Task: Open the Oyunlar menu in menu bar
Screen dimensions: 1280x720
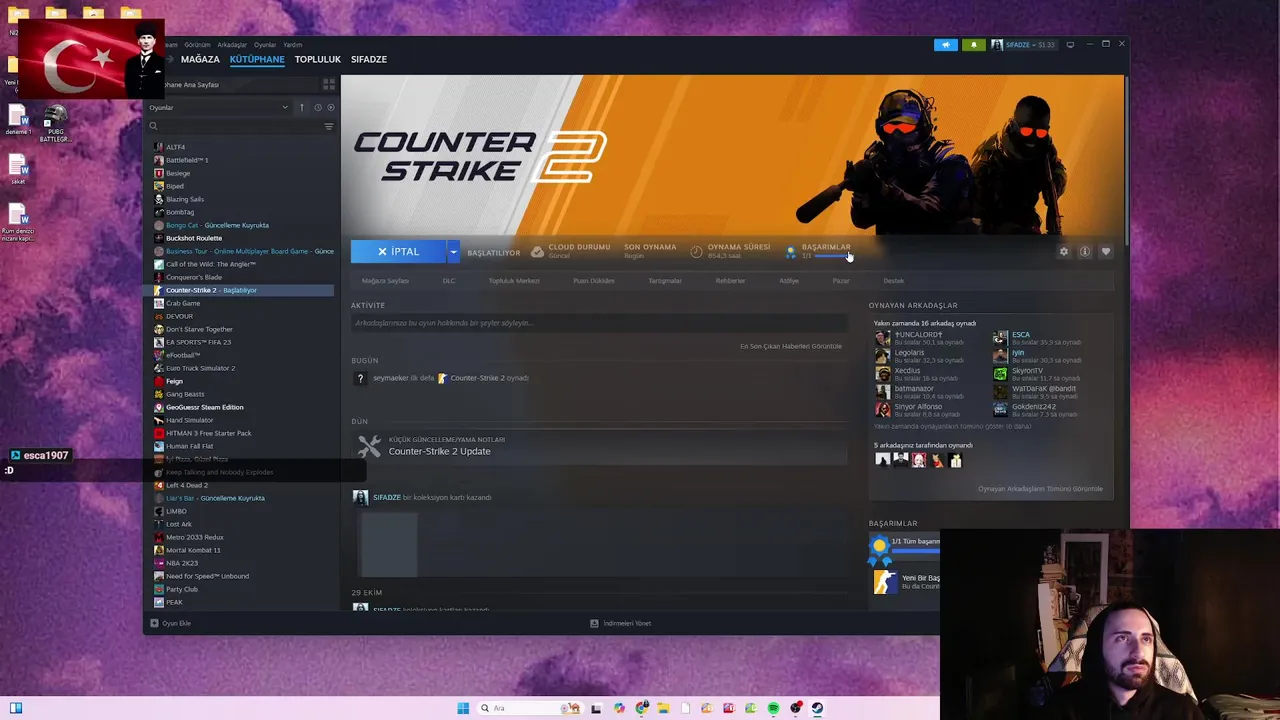Action: pyautogui.click(x=265, y=45)
